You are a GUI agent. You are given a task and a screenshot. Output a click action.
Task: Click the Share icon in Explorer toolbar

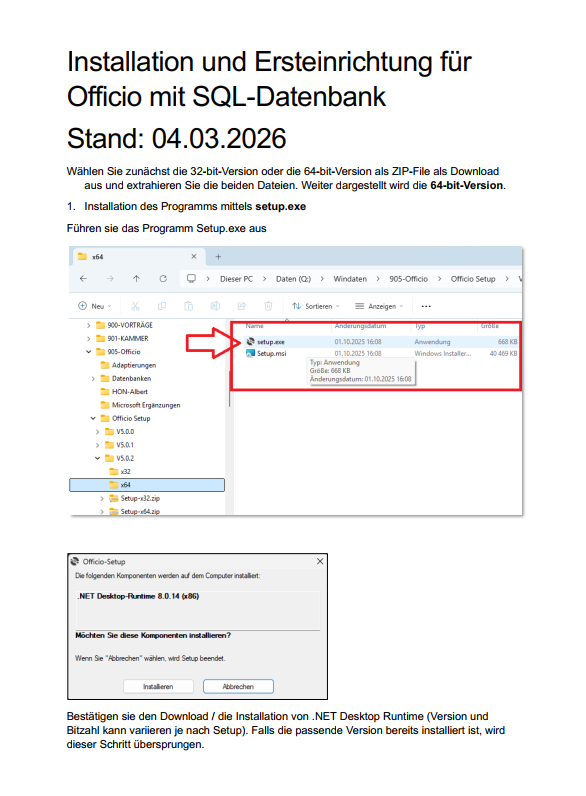(x=242, y=306)
